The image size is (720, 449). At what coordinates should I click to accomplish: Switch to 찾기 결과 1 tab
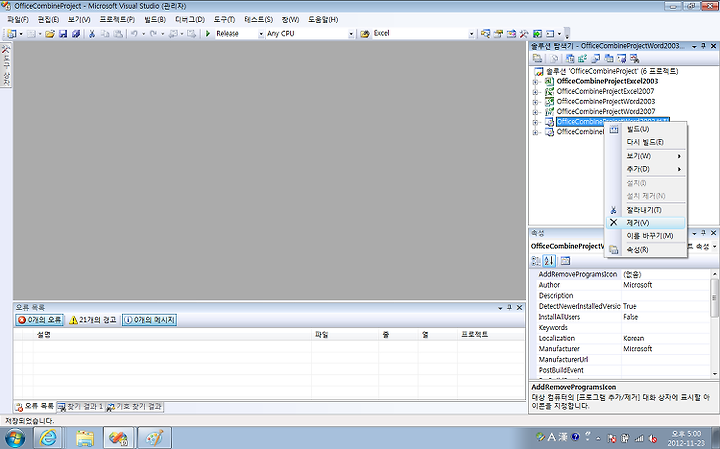tap(80, 407)
